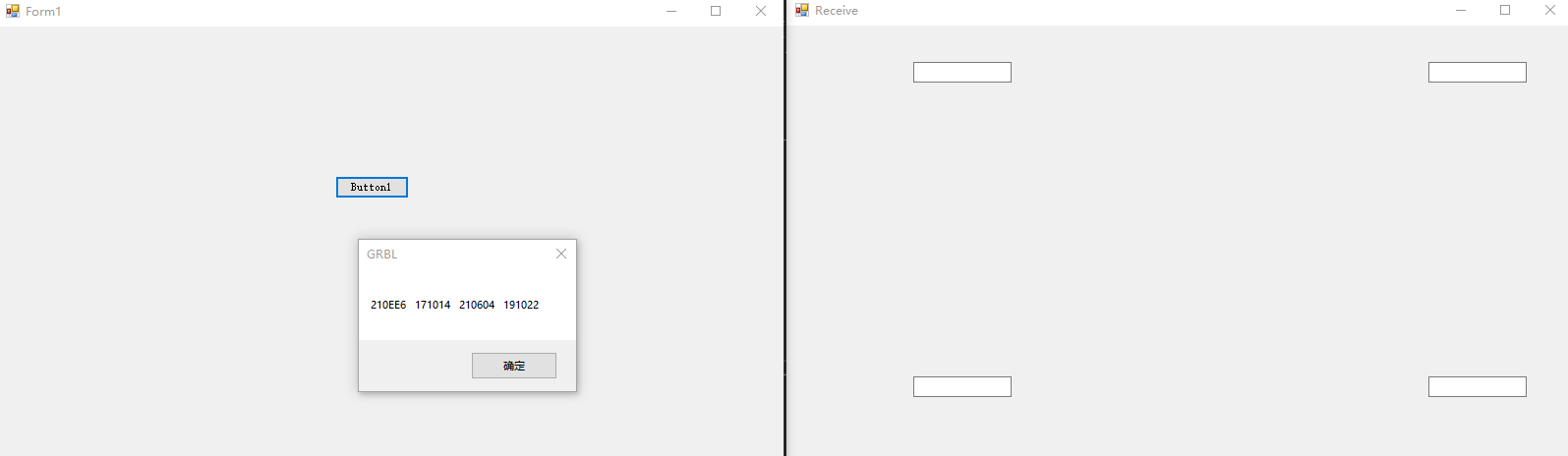This screenshot has height=456, width=1568.
Task: Close the Receive window
Action: [x=1549, y=10]
